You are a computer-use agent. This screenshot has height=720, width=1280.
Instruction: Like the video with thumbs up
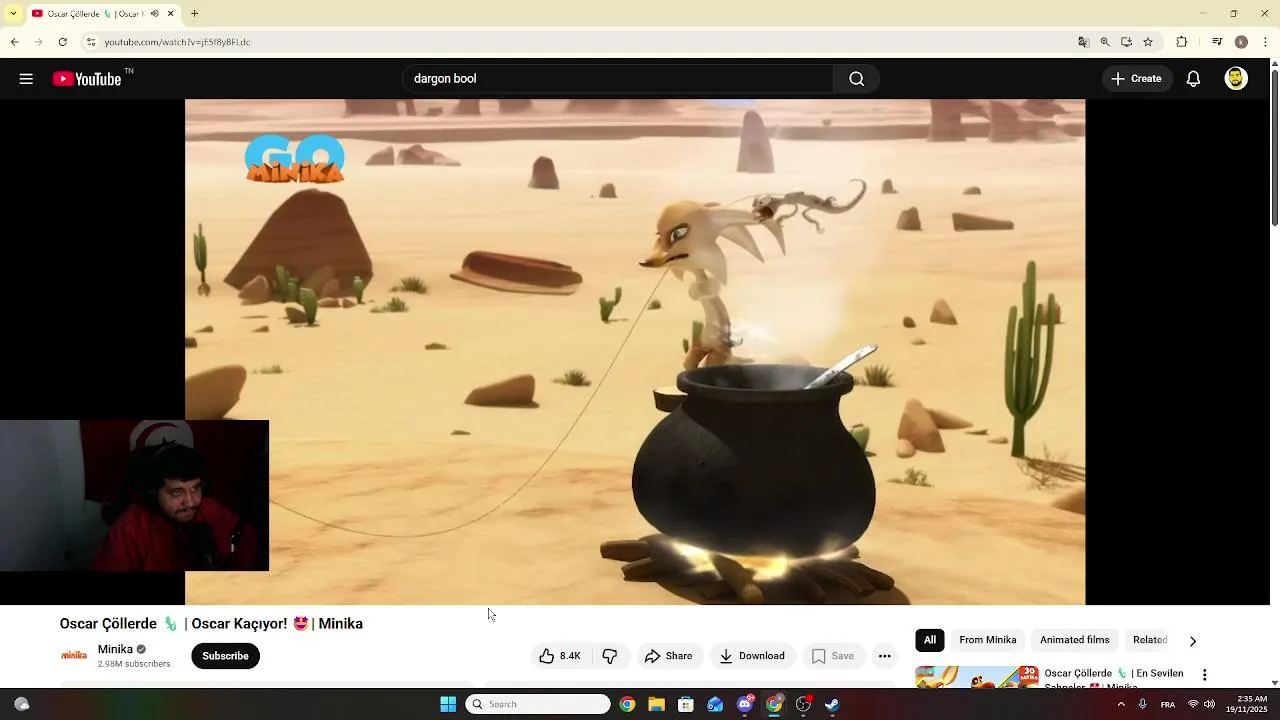[x=560, y=656]
